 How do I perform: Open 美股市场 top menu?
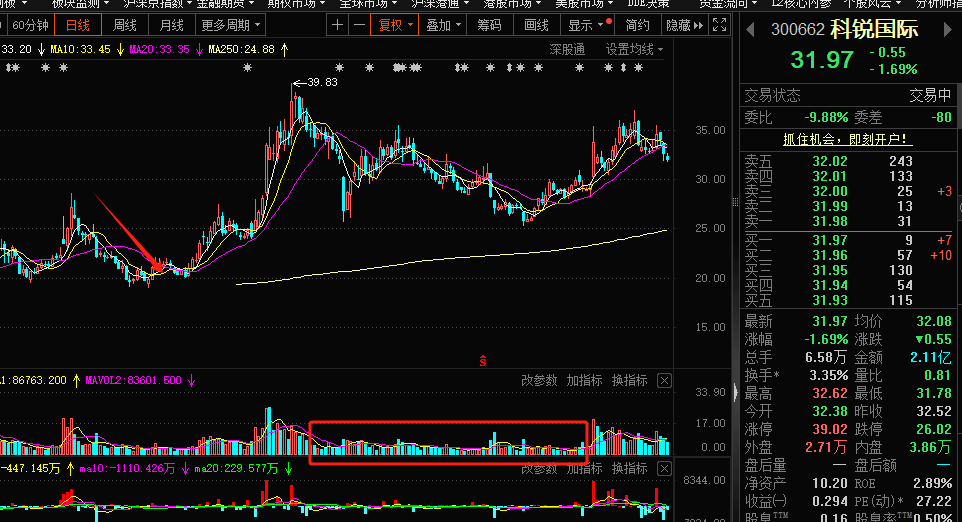coord(584,4)
